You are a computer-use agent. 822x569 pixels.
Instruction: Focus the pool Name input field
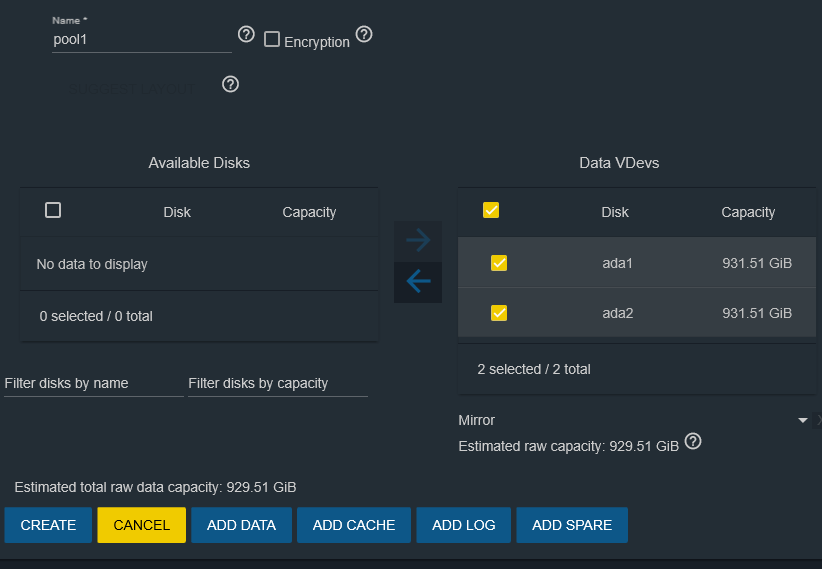point(142,40)
